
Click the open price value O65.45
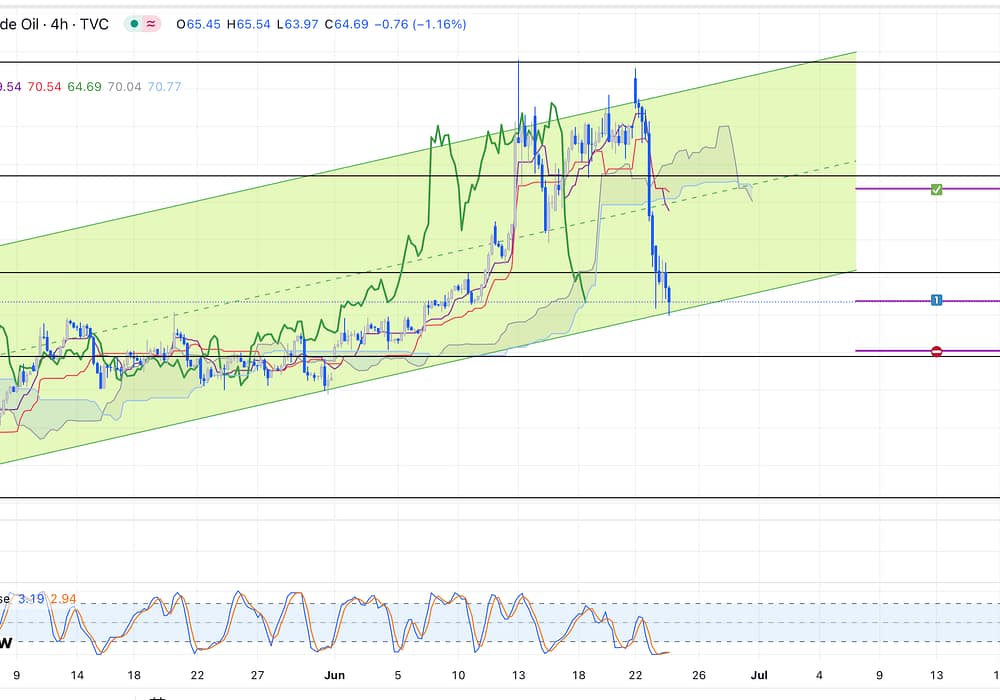pyautogui.click(x=196, y=24)
